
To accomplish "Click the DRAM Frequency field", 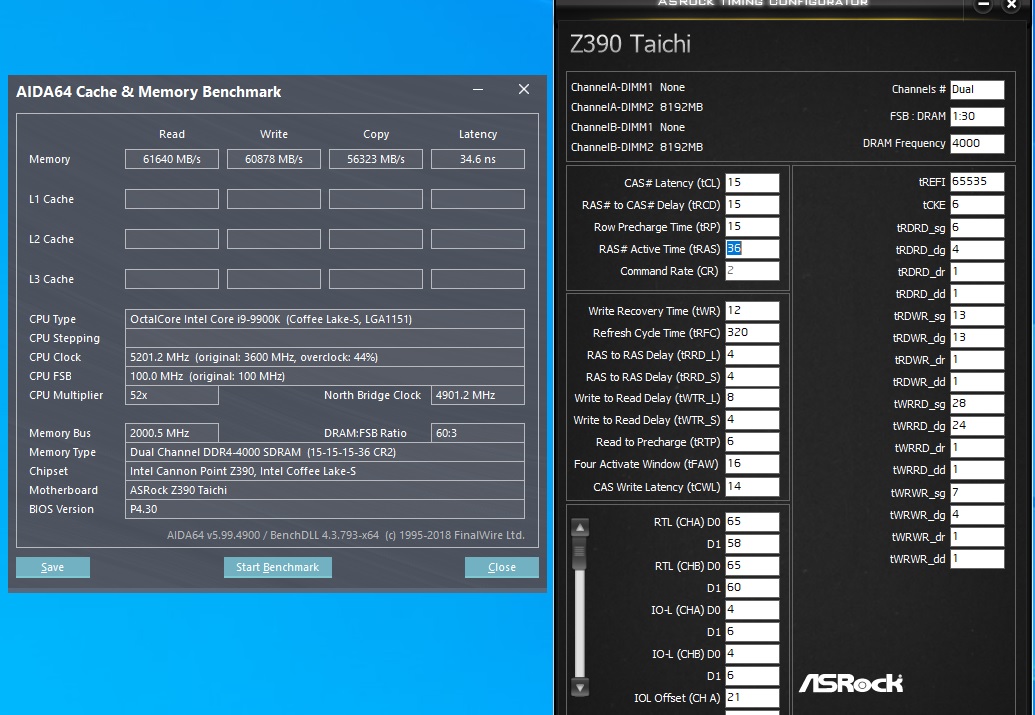I will click(x=977, y=143).
